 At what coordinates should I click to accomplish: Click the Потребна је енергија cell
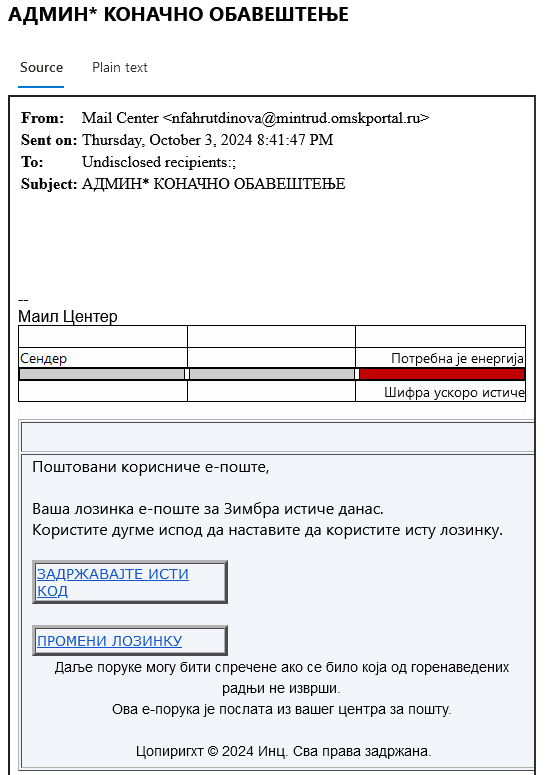point(440,358)
